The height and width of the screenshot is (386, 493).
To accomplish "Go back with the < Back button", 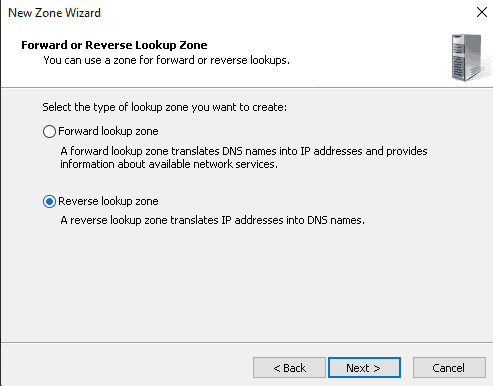I will [x=289, y=368].
